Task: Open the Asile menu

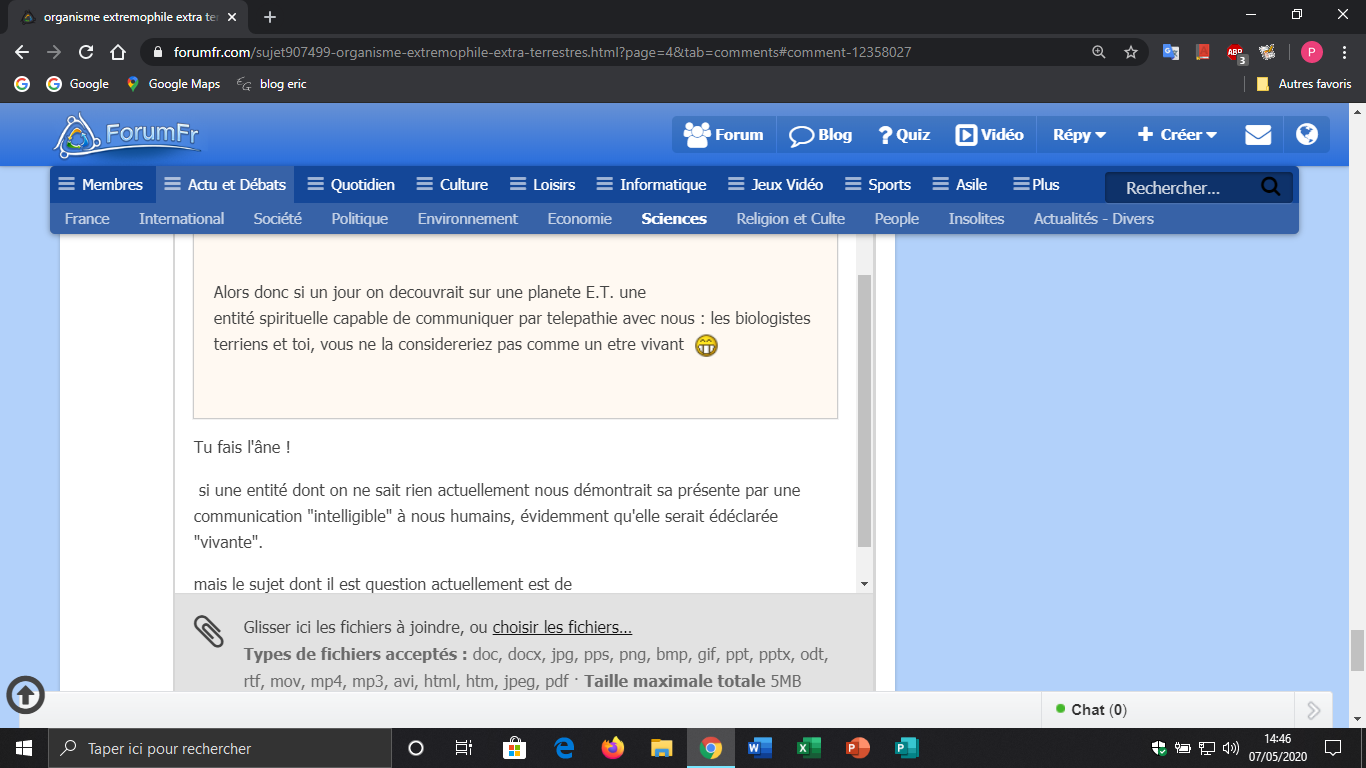Action: [960, 184]
